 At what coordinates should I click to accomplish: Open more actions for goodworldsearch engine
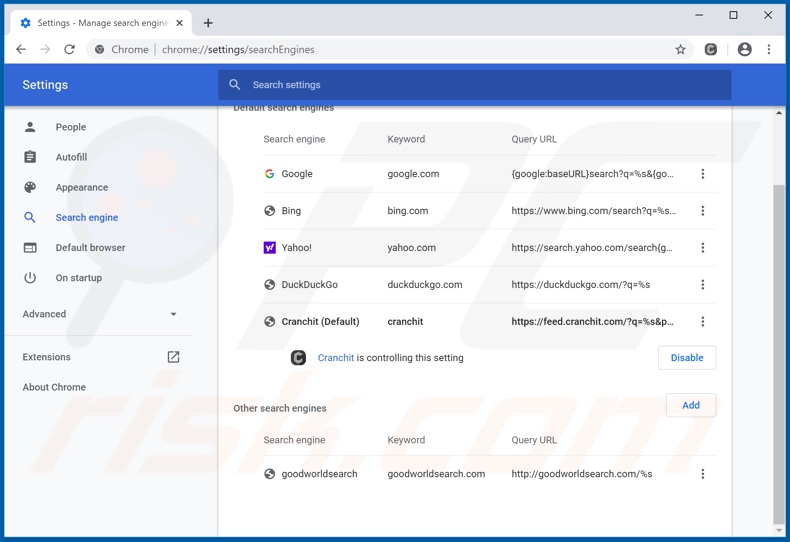[x=703, y=473]
